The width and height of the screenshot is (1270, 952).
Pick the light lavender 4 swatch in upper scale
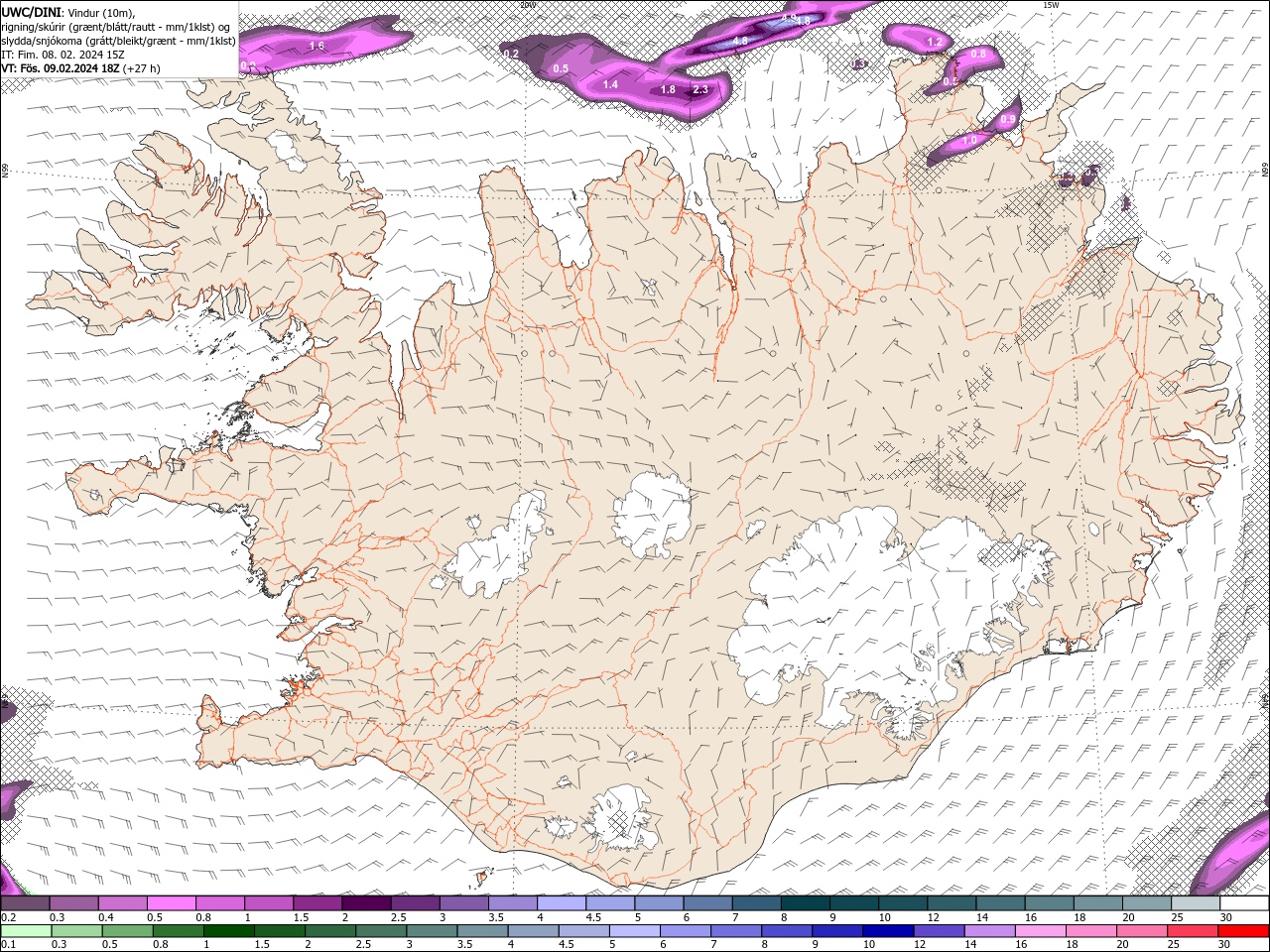(x=562, y=903)
